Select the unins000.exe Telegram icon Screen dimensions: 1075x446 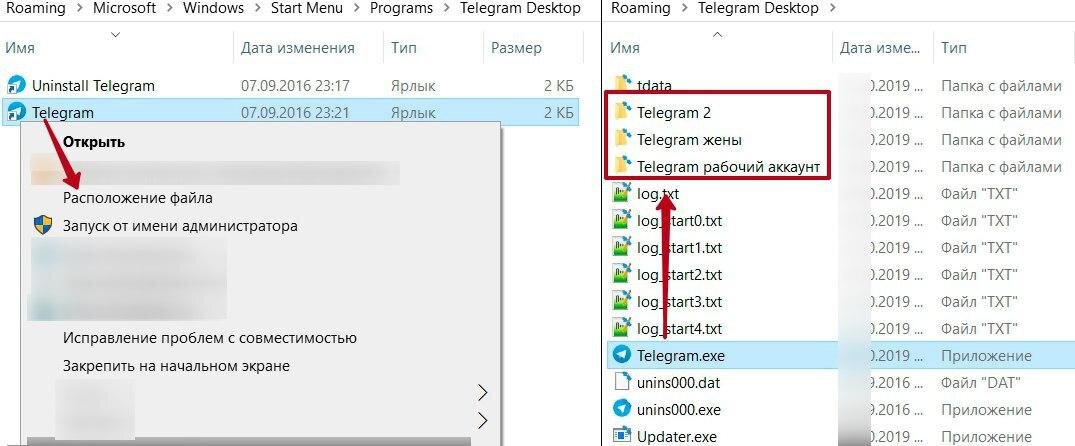622,410
